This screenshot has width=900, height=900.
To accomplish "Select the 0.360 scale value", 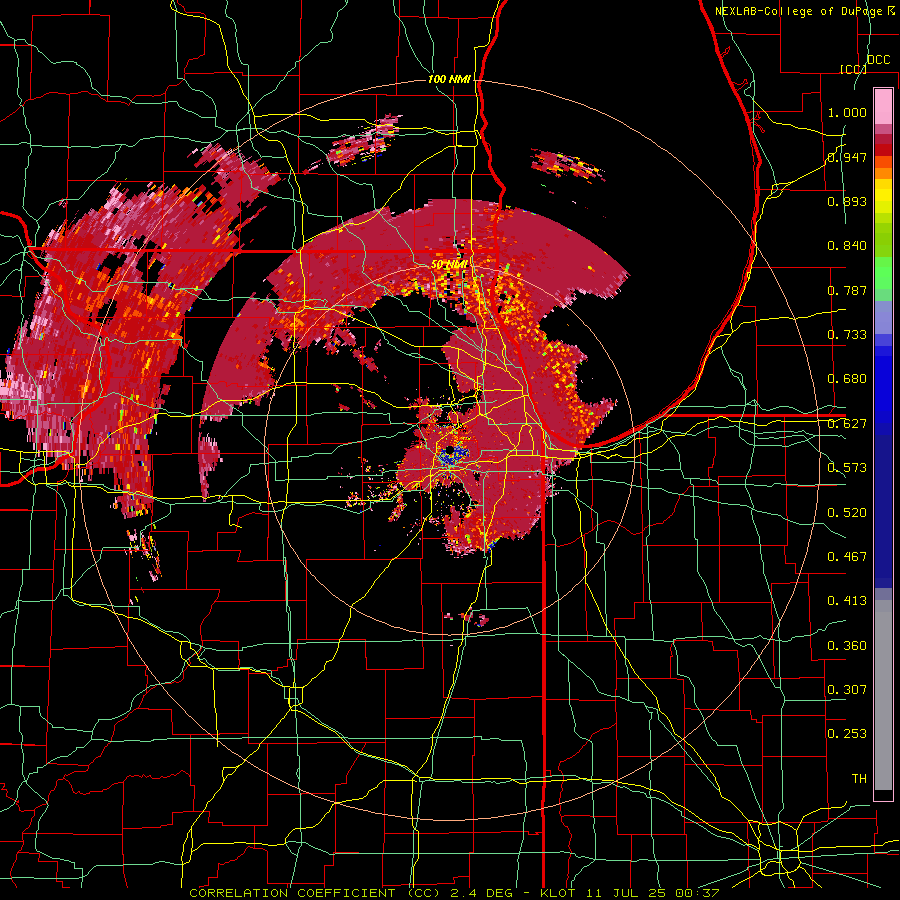I will click(x=847, y=646).
